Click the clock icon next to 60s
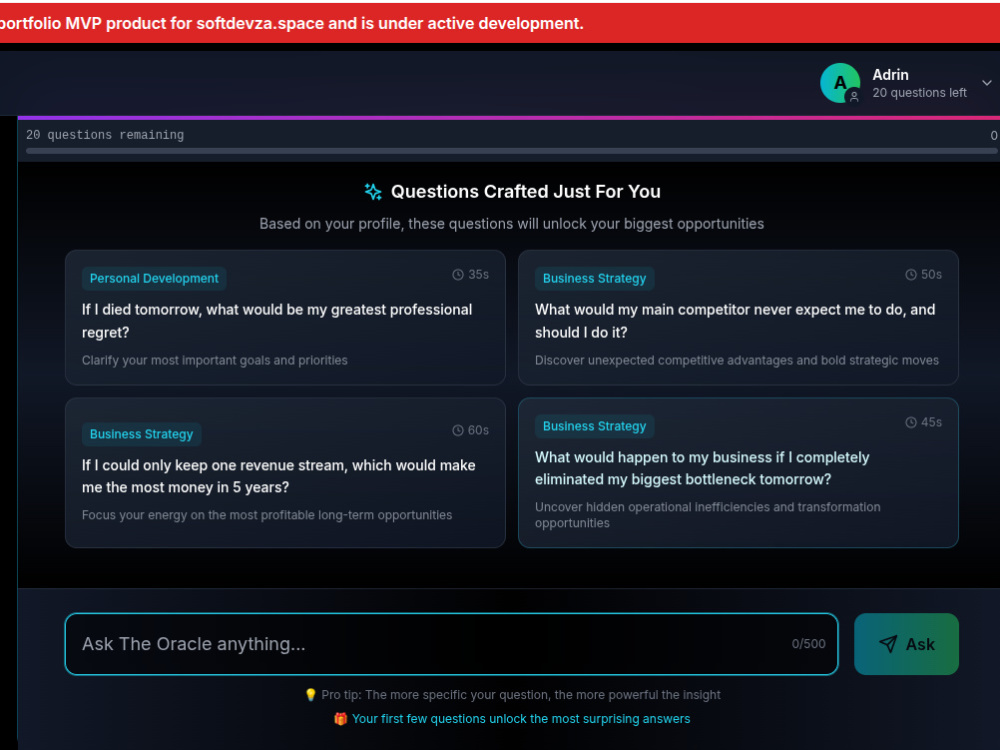The height and width of the screenshot is (750, 1000). (458, 430)
